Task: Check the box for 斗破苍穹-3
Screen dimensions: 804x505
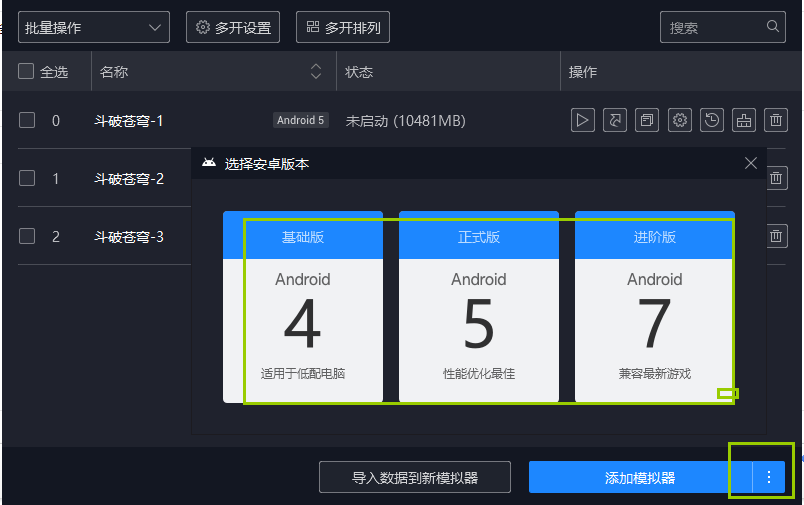Action: 27,236
